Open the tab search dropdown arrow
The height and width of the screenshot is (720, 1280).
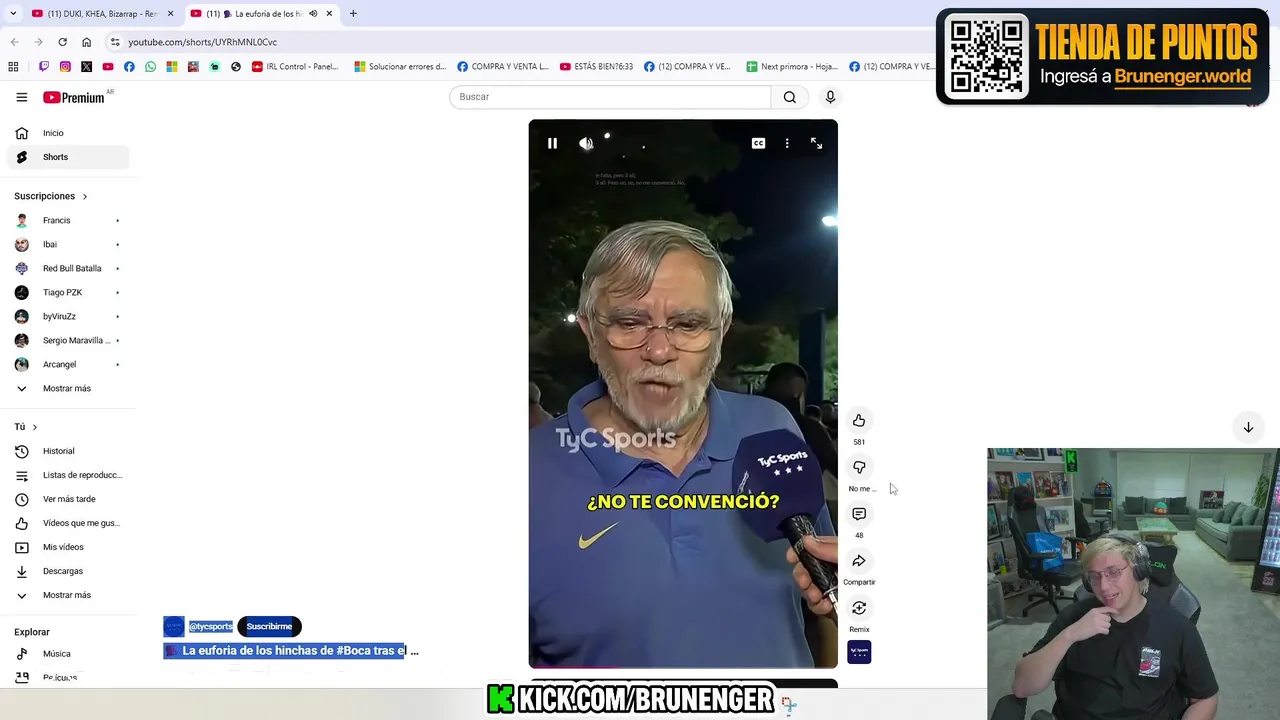tap(12, 13)
